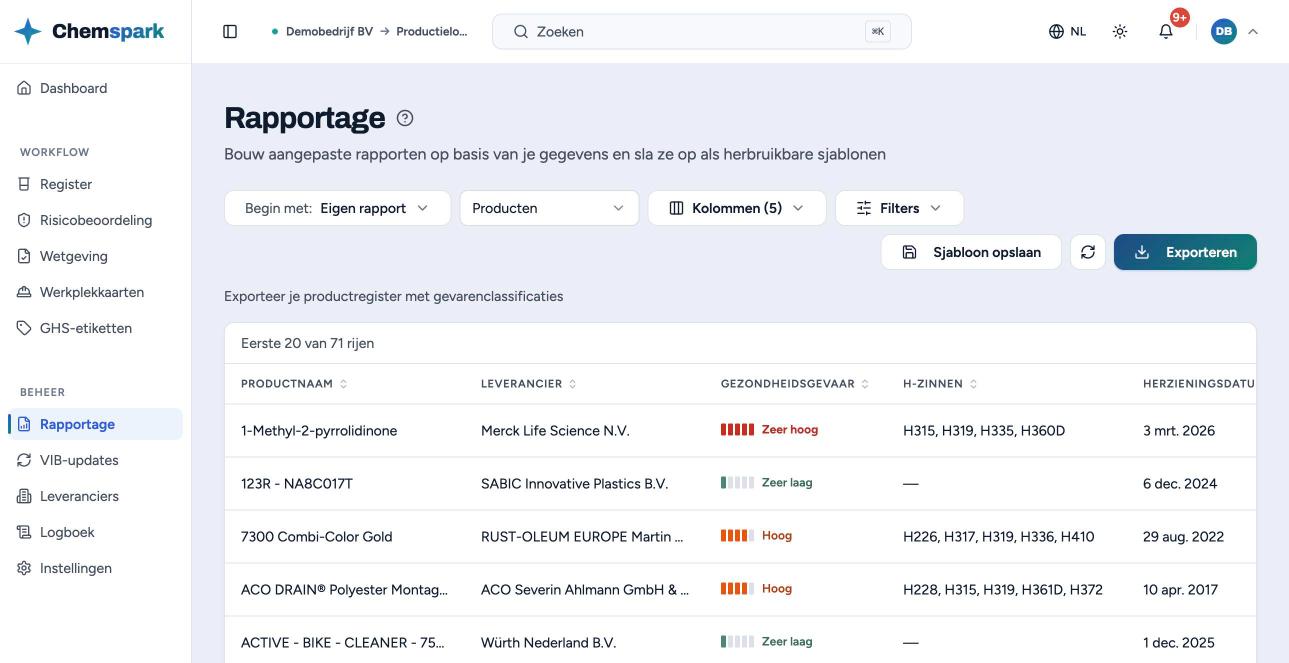The width and height of the screenshot is (1289, 663).
Task: Expand the Kolommen (5) dropdown
Action: tap(737, 208)
